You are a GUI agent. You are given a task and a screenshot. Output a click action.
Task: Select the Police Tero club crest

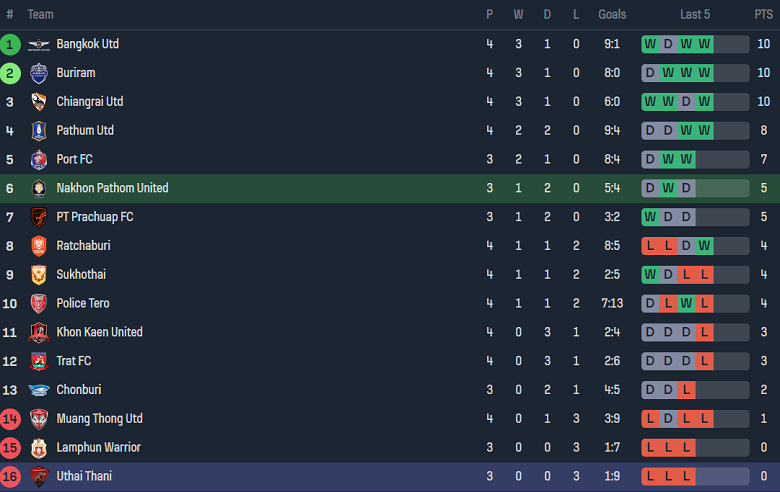click(39, 304)
